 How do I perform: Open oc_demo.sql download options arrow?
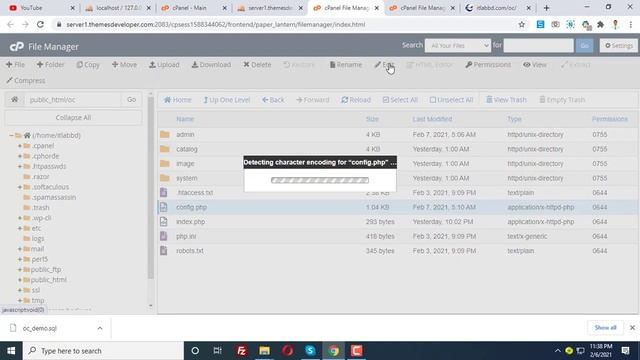tap(100, 328)
